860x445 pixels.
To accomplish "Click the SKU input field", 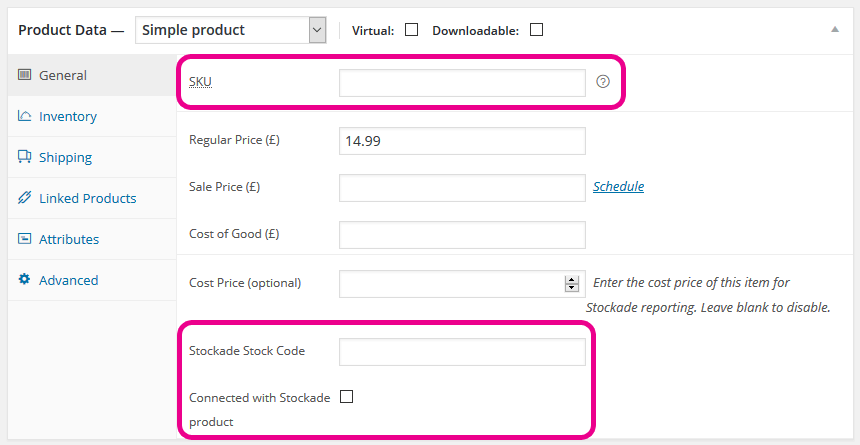I will pyautogui.click(x=462, y=83).
